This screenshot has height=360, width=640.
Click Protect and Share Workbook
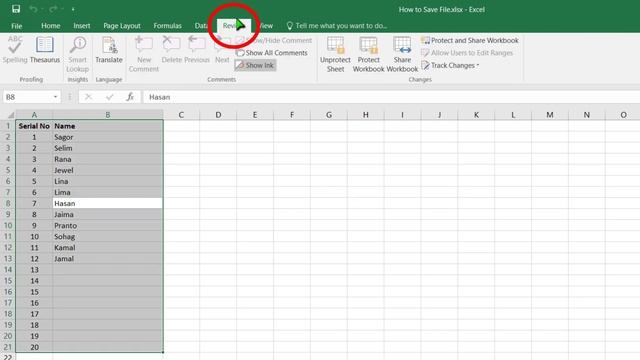(x=470, y=40)
